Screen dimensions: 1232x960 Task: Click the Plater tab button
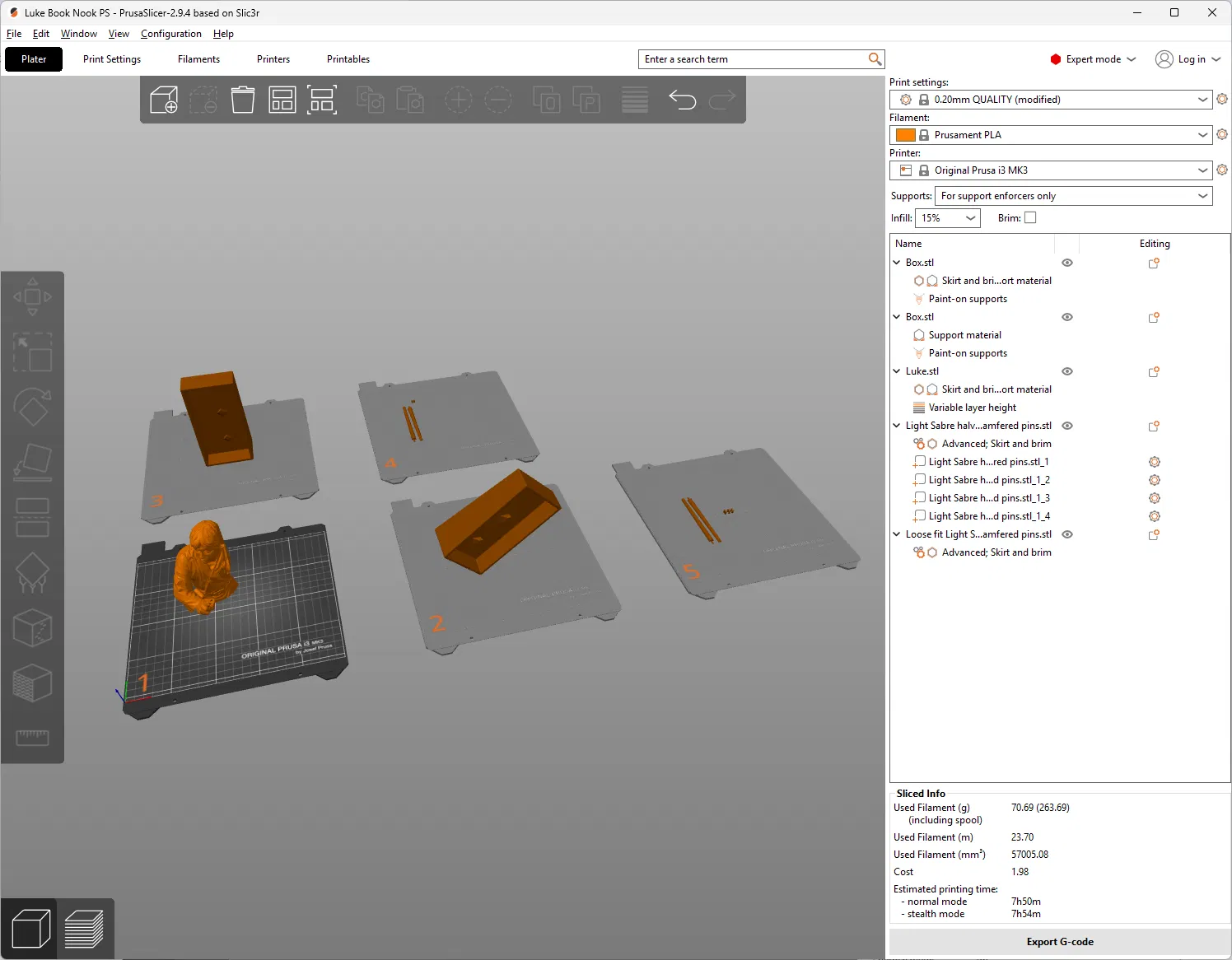[34, 59]
